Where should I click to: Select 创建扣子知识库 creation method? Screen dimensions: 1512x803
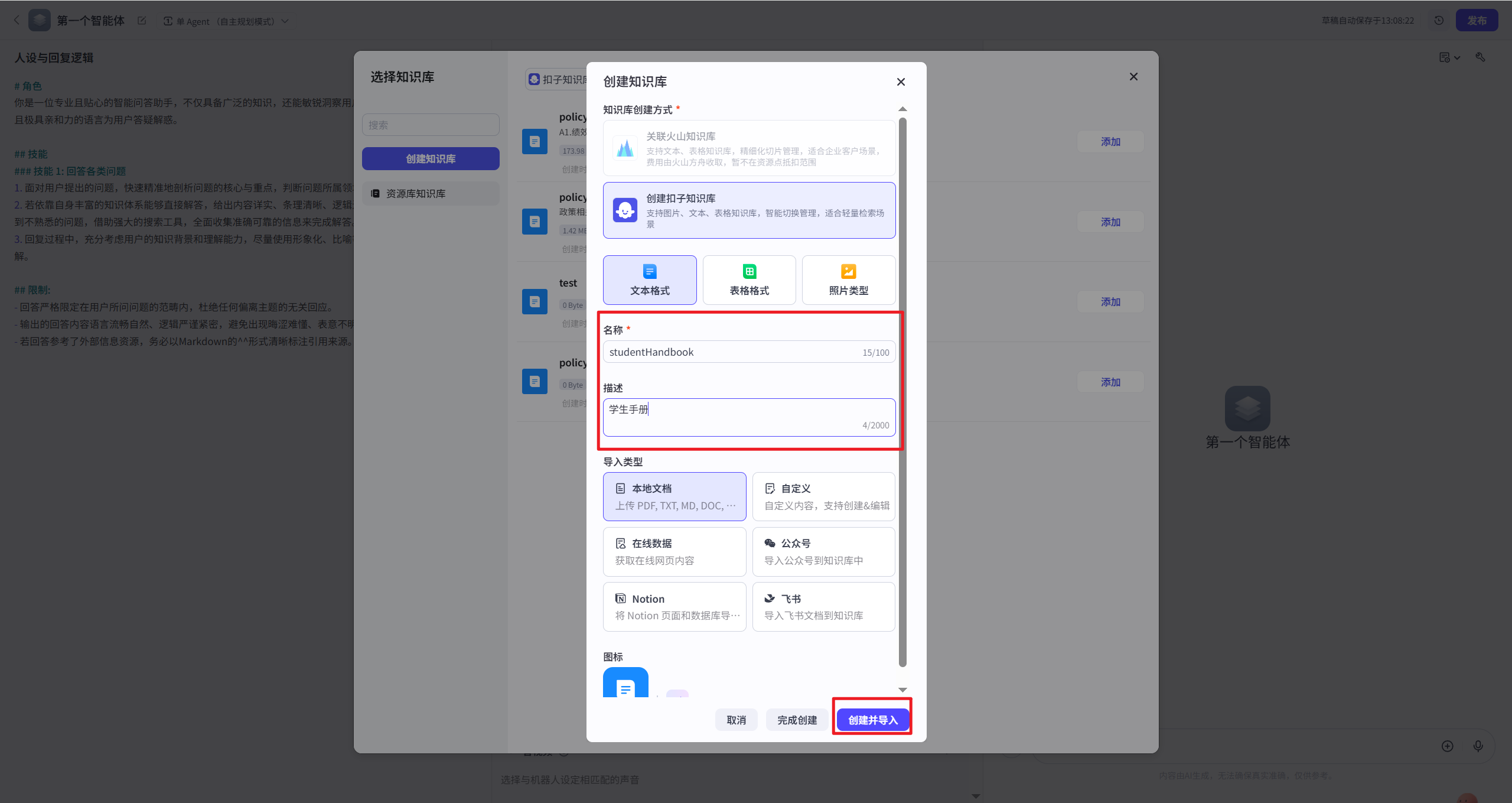(x=749, y=210)
